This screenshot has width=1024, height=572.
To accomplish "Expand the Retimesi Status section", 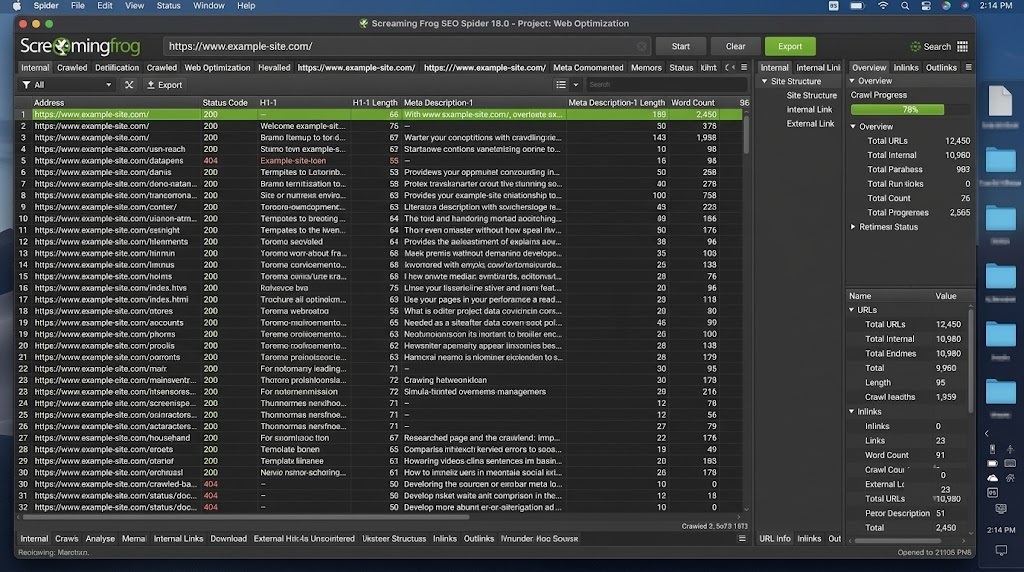I will click(853, 227).
